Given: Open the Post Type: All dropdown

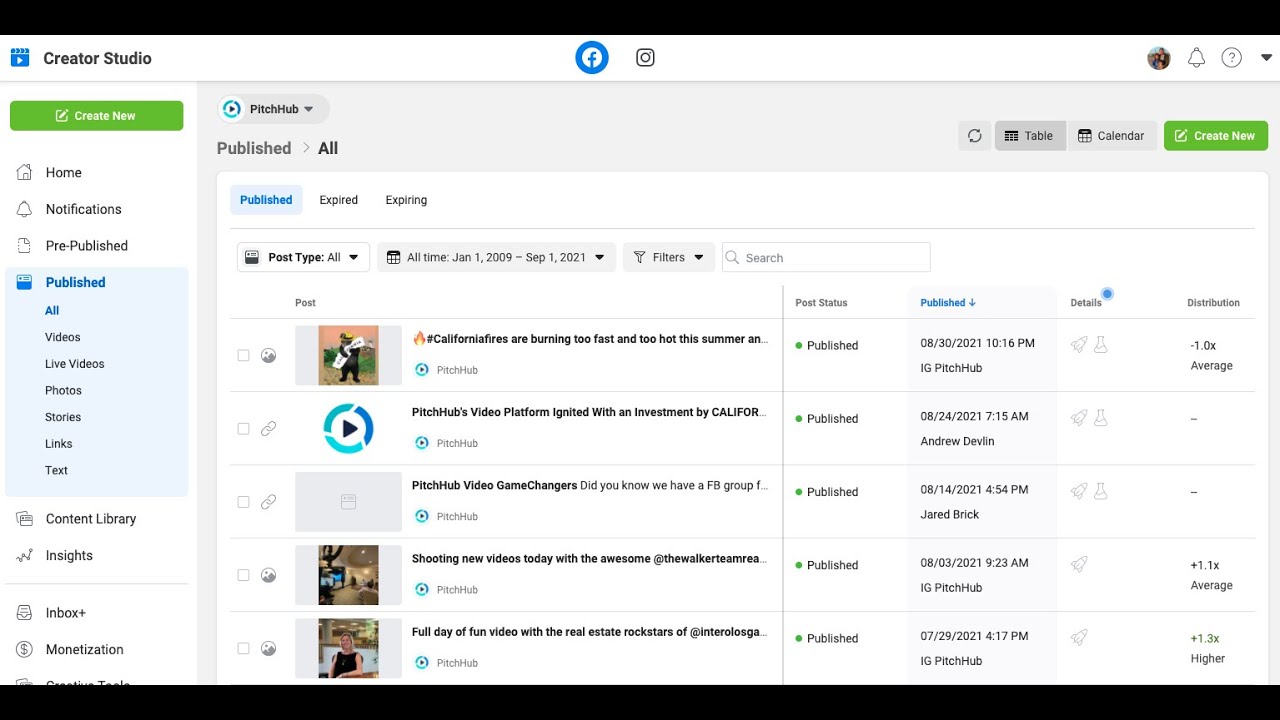Looking at the screenshot, I should tap(303, 257).
